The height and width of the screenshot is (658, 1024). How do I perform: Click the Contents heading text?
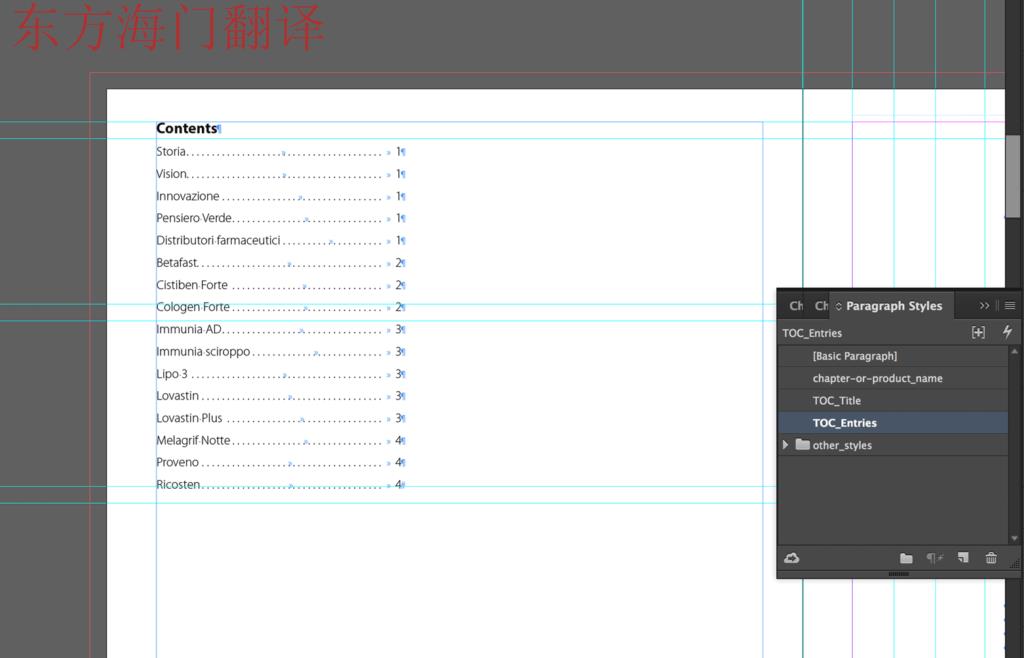pos(186,129)
